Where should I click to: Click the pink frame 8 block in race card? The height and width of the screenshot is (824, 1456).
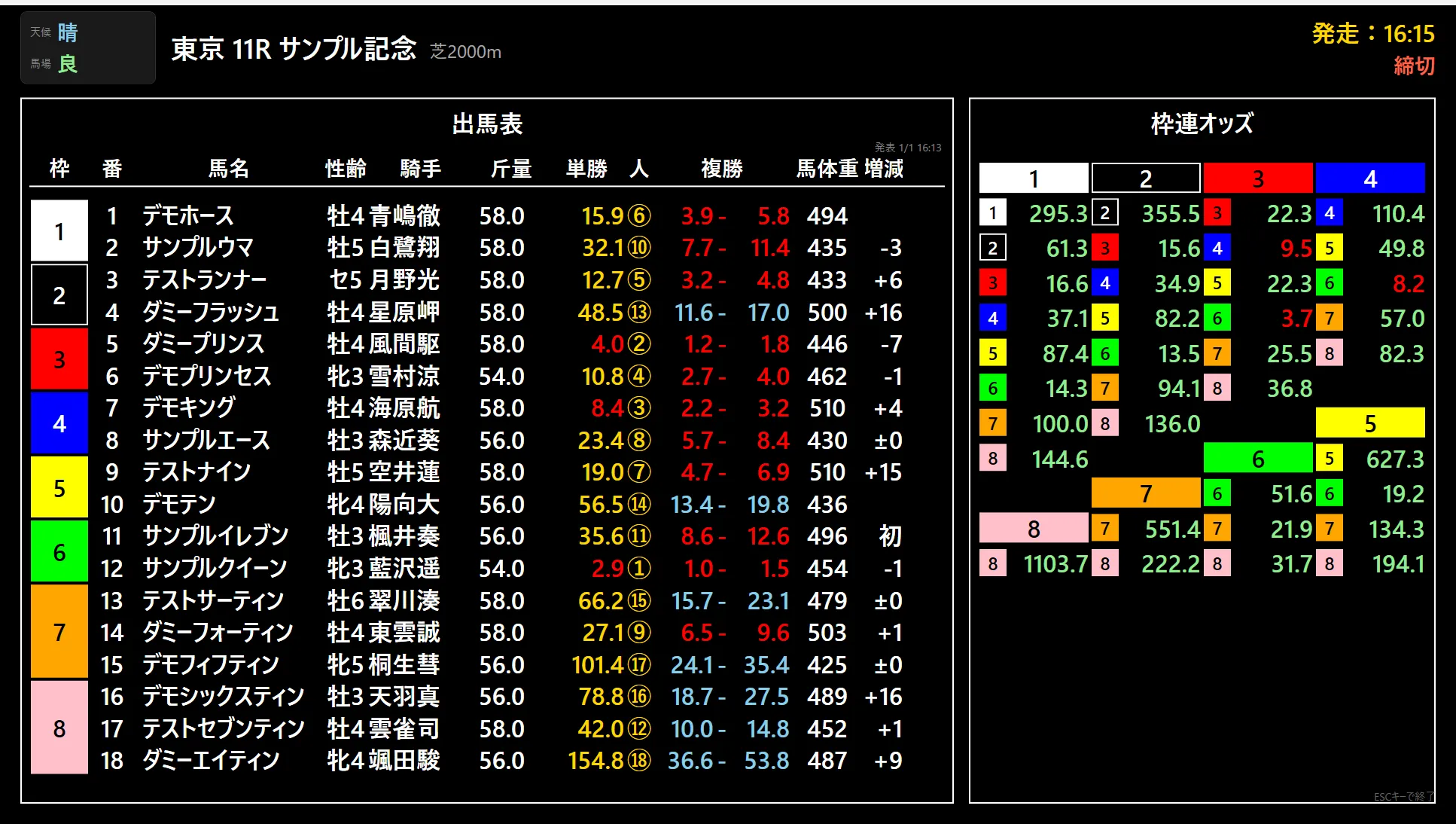point(59,728)
